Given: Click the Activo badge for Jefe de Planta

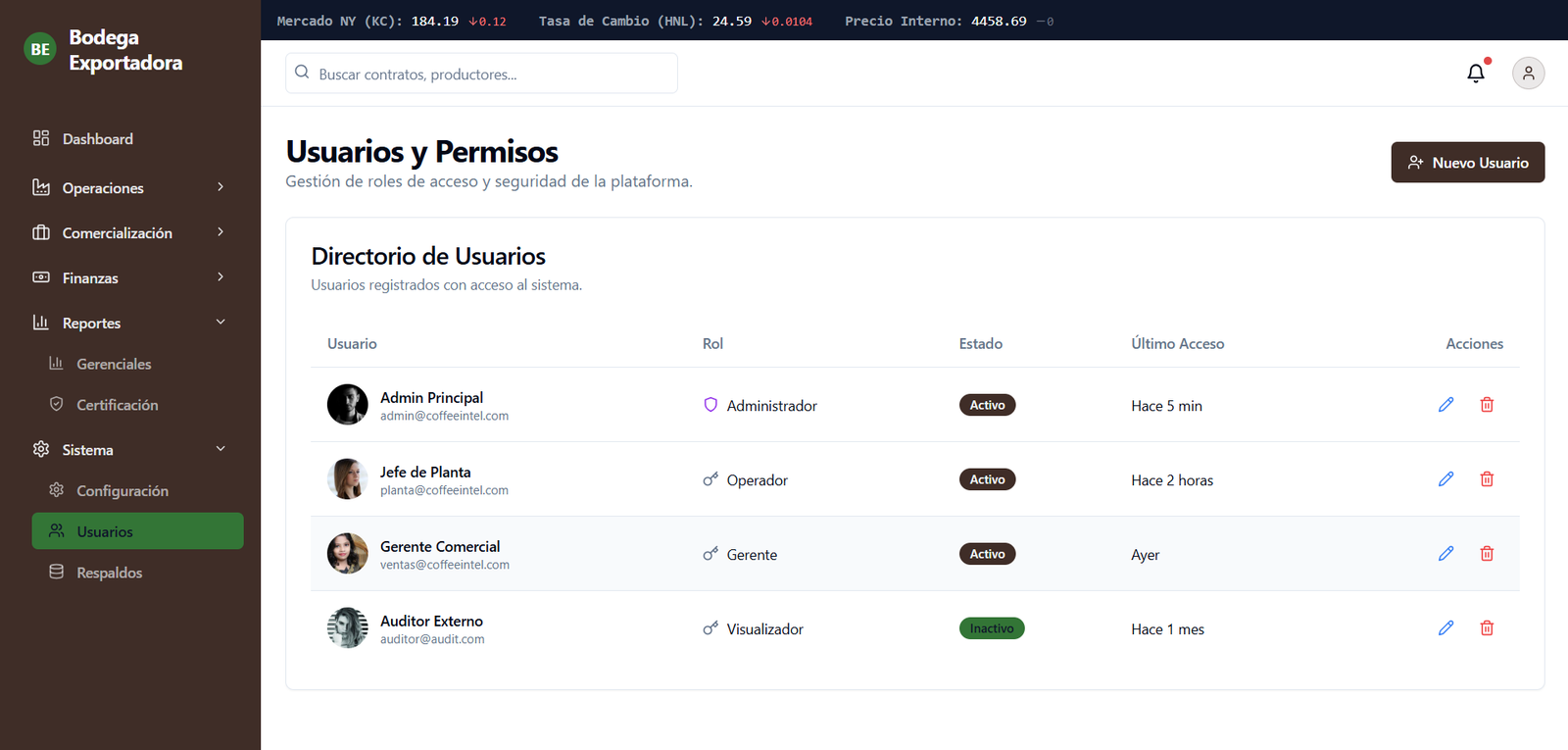Looking at the screenshot, I should click(987, 479).
